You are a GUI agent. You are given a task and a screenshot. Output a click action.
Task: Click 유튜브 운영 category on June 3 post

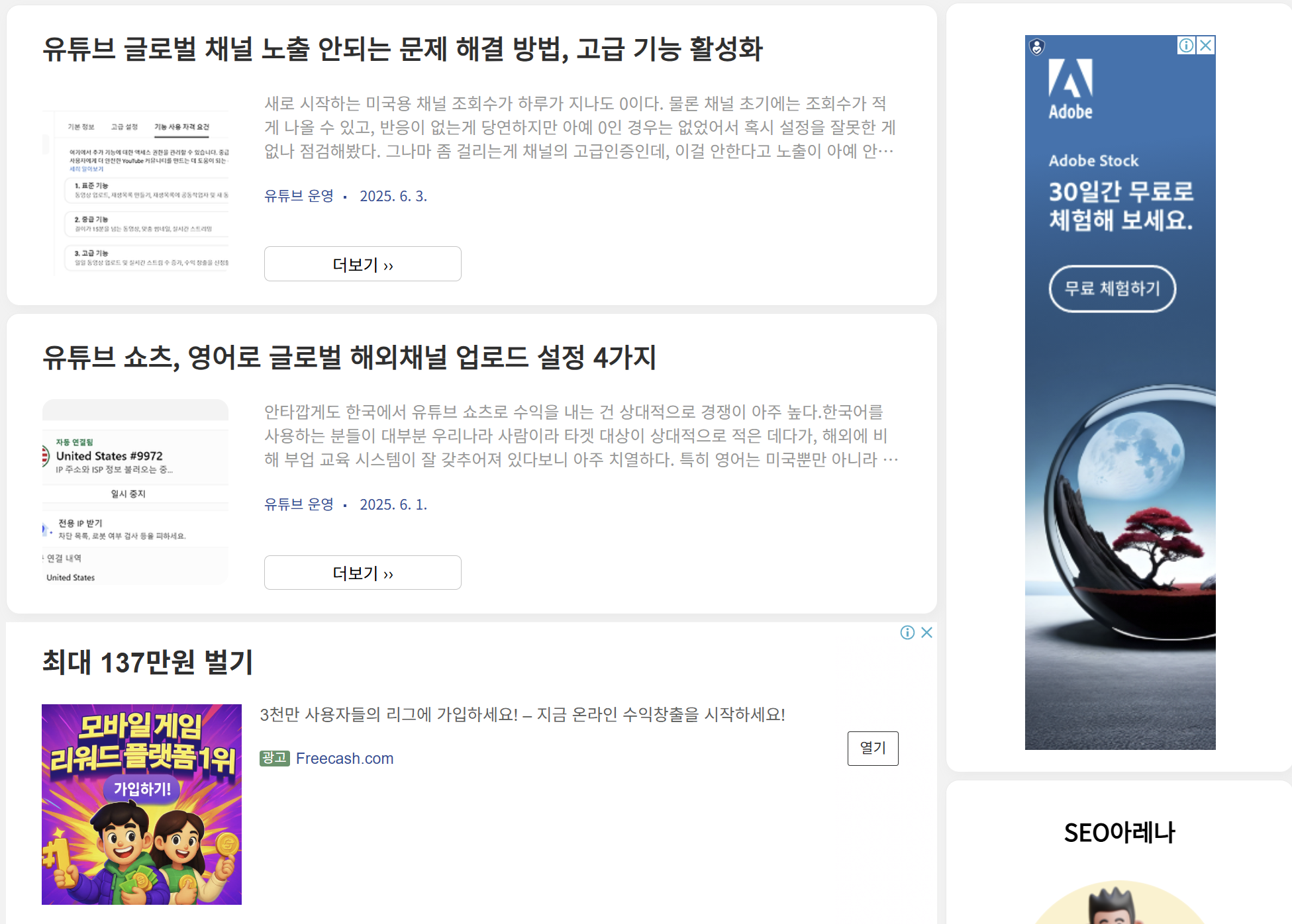pos(299,196)
